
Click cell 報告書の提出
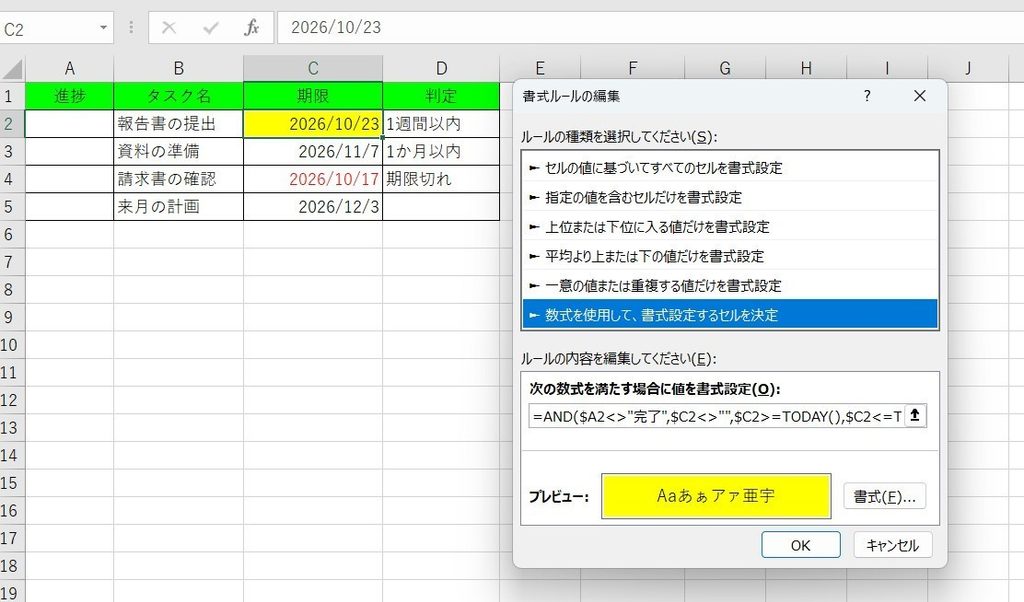tap(178, 123)
